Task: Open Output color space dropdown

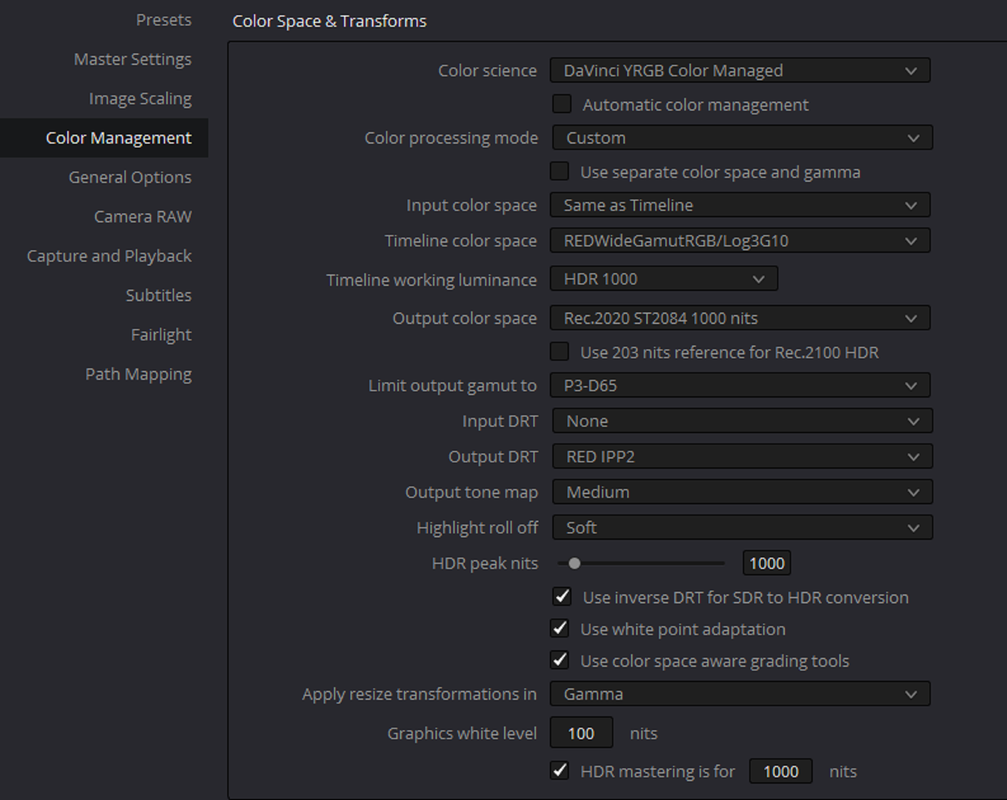Action: click(x=740, y=318)
